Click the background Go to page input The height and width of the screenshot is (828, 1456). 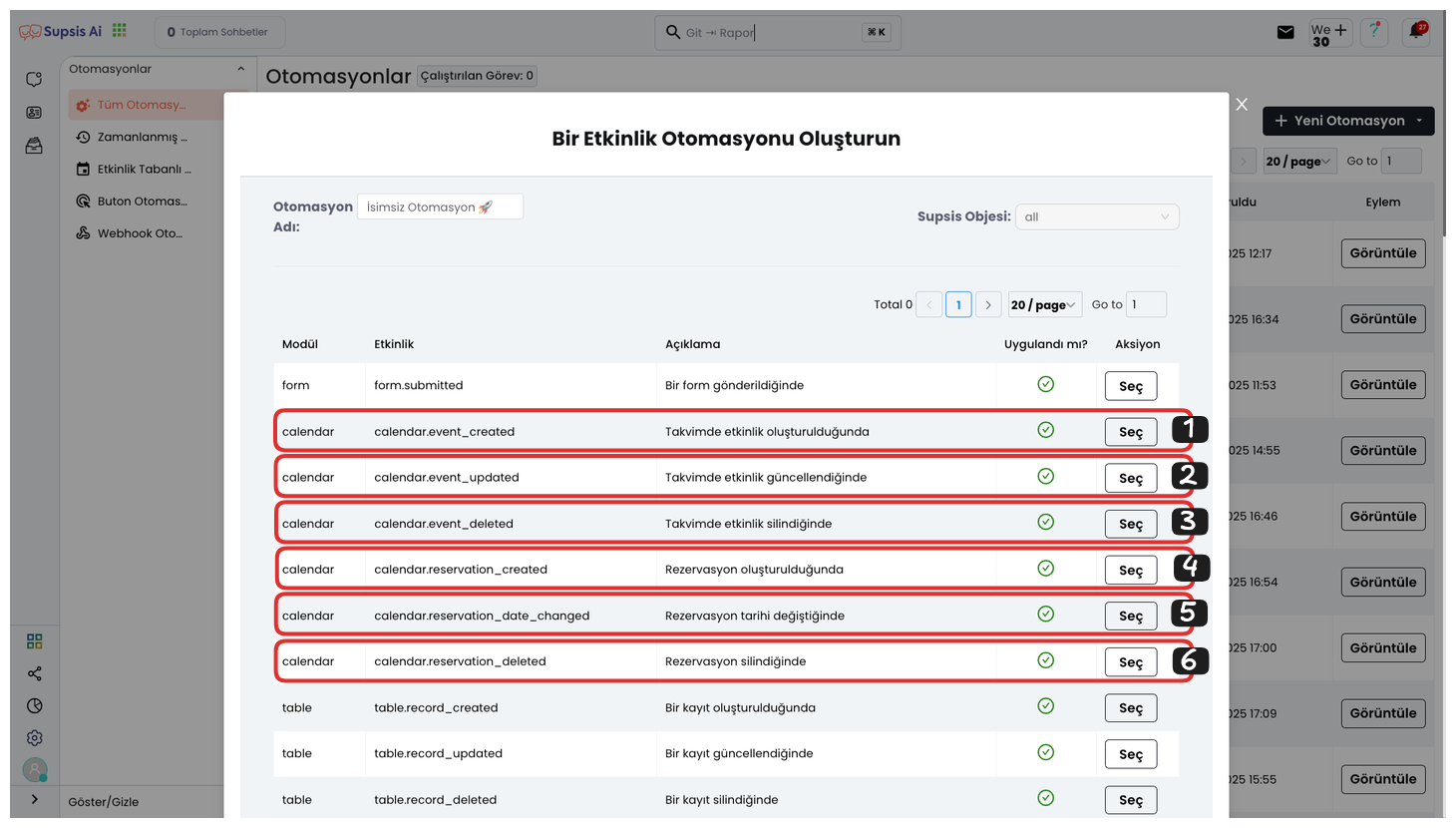[x=1401, y=161]
